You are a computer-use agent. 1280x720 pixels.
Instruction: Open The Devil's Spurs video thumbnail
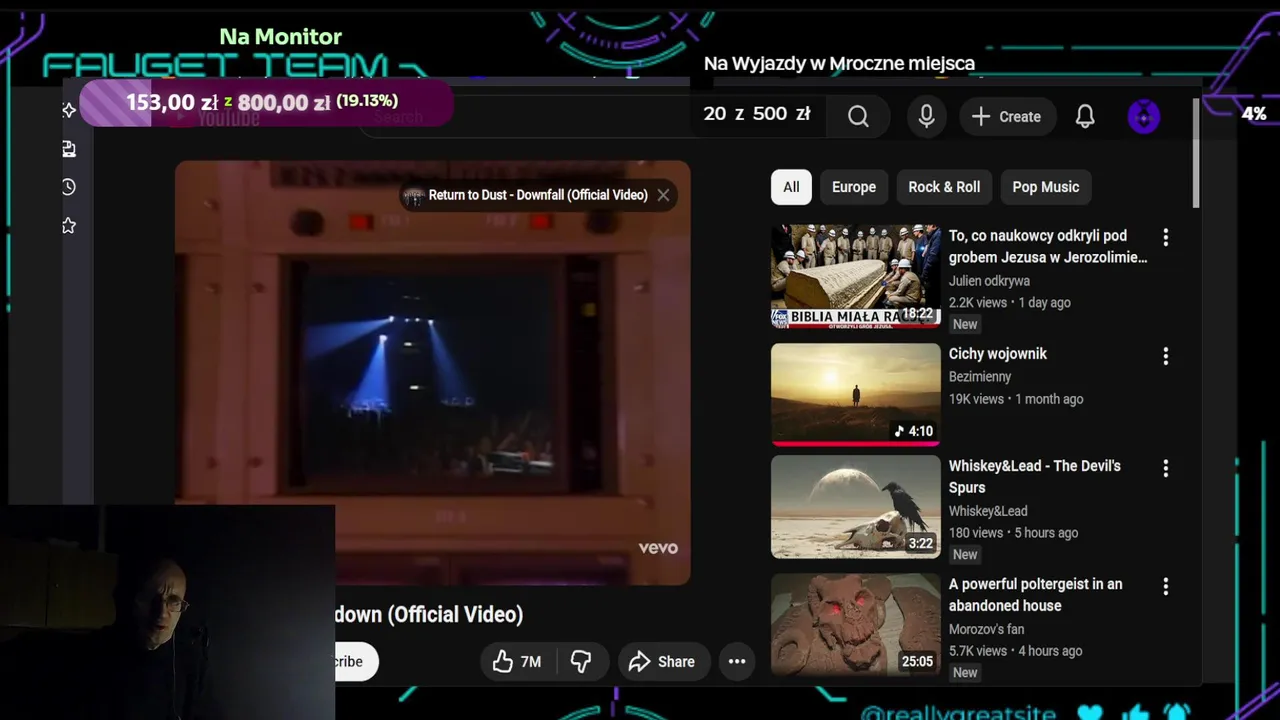pos(856,507)
